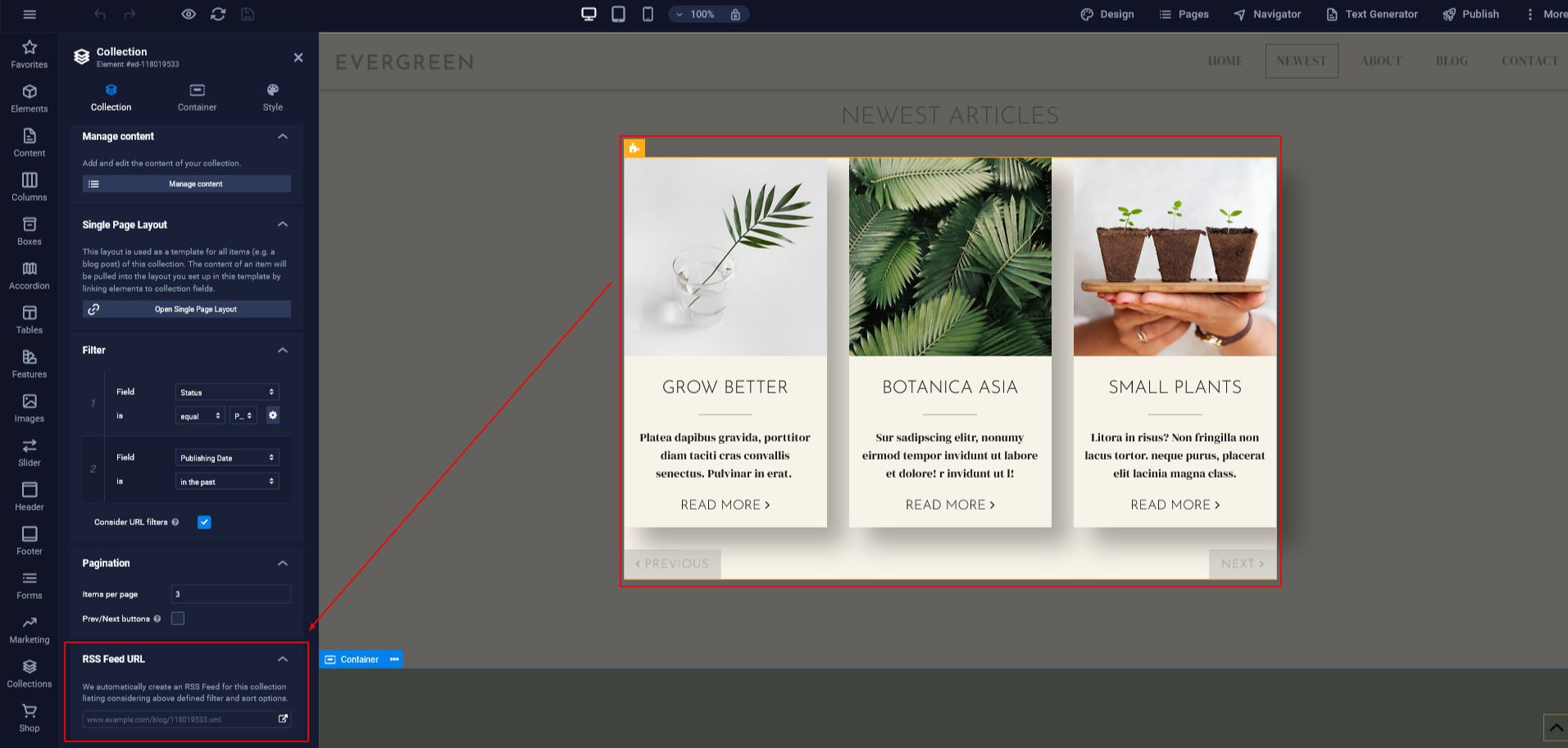Open Tables in left sidebar
The image size is (1568, 748).
[x=30, y=320]
